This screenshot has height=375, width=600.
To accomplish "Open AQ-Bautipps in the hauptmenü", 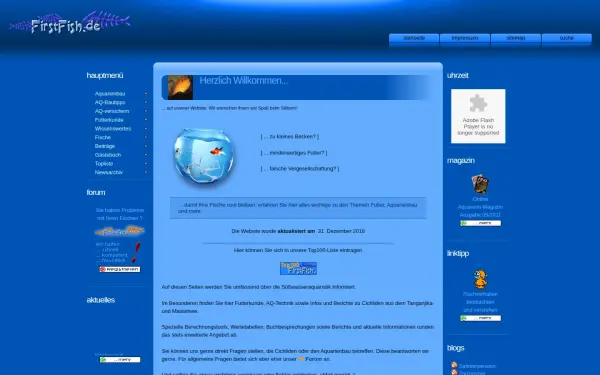I will [110, 103].
